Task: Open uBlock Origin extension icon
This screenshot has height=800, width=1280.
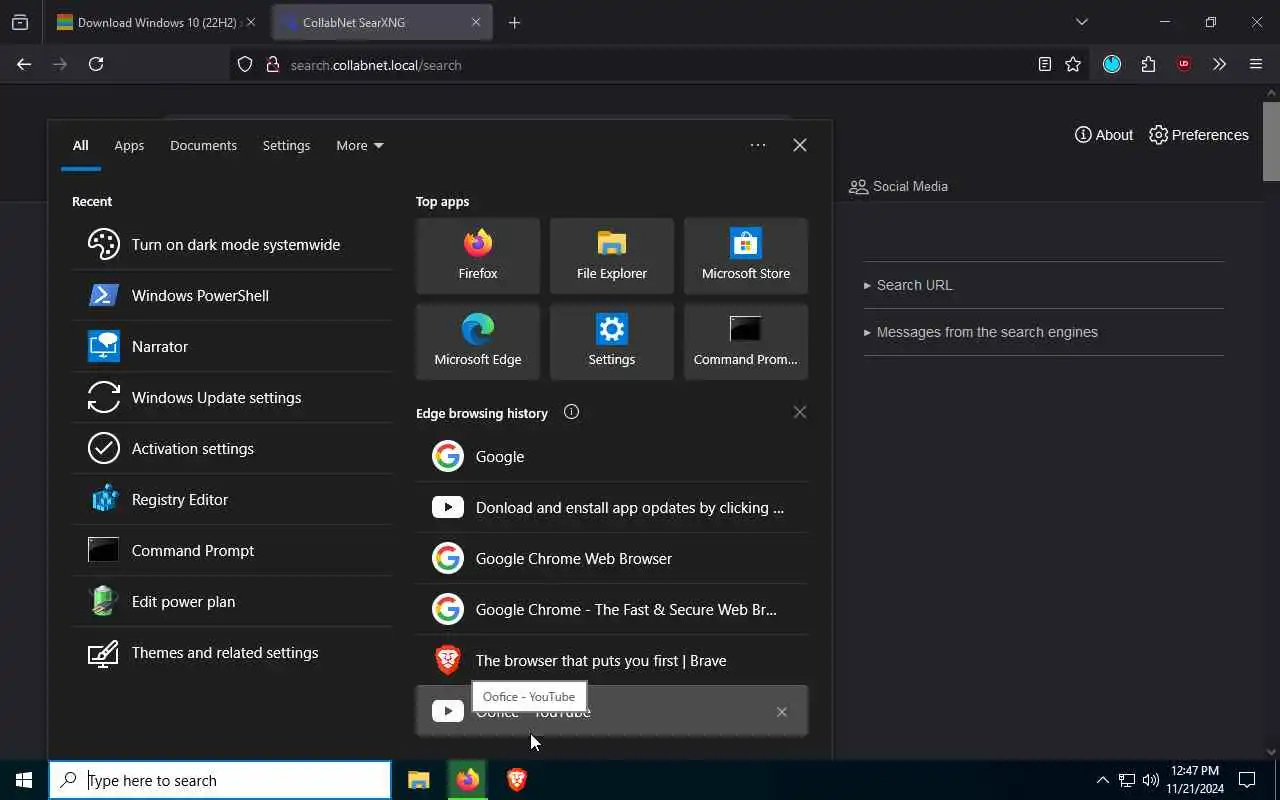Action: (x=1184, y=64)
